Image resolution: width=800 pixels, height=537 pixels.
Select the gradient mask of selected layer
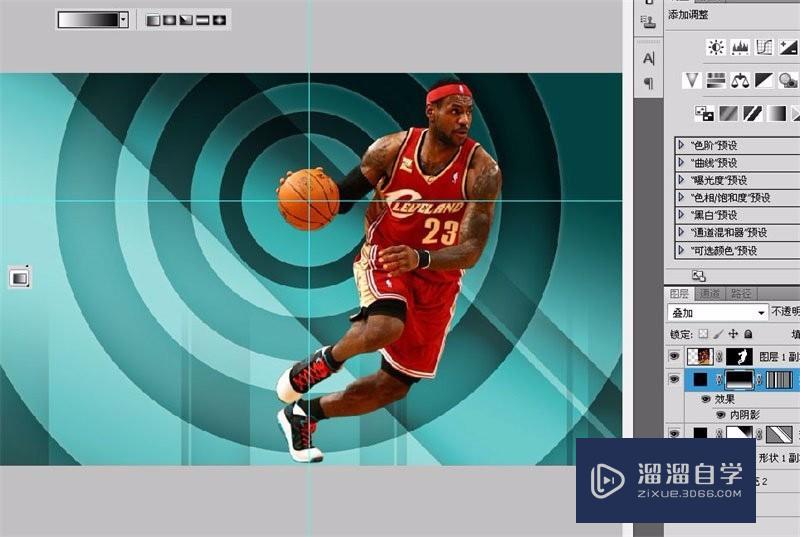pos(739,380)
